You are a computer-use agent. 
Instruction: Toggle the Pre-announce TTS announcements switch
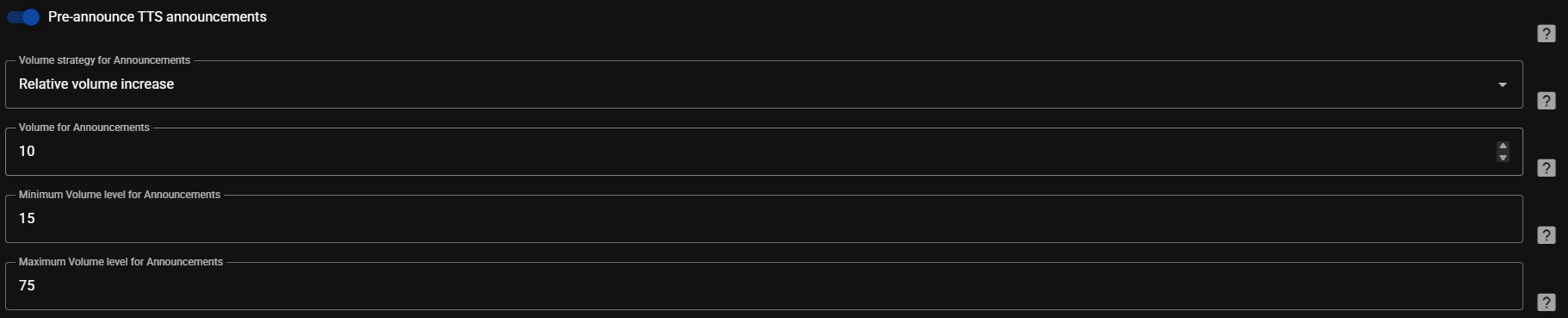pyautogui.click(x=23, y=17)
